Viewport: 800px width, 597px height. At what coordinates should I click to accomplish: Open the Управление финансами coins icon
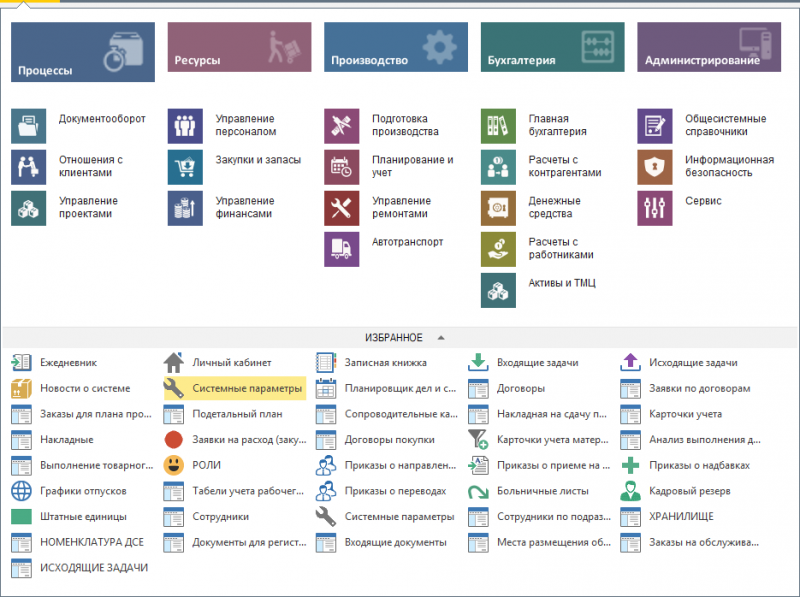pyautogui.click(x=185, y=208)
